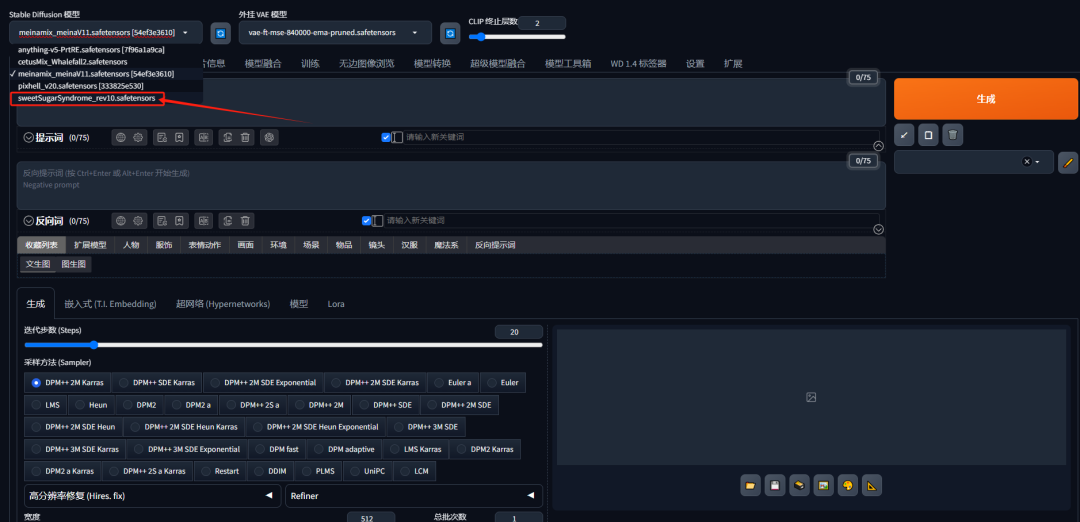Click the bookmark favorites icon in the 反向词 toolbar
This screenshot has width=1080, height=522.
point(178,220)
